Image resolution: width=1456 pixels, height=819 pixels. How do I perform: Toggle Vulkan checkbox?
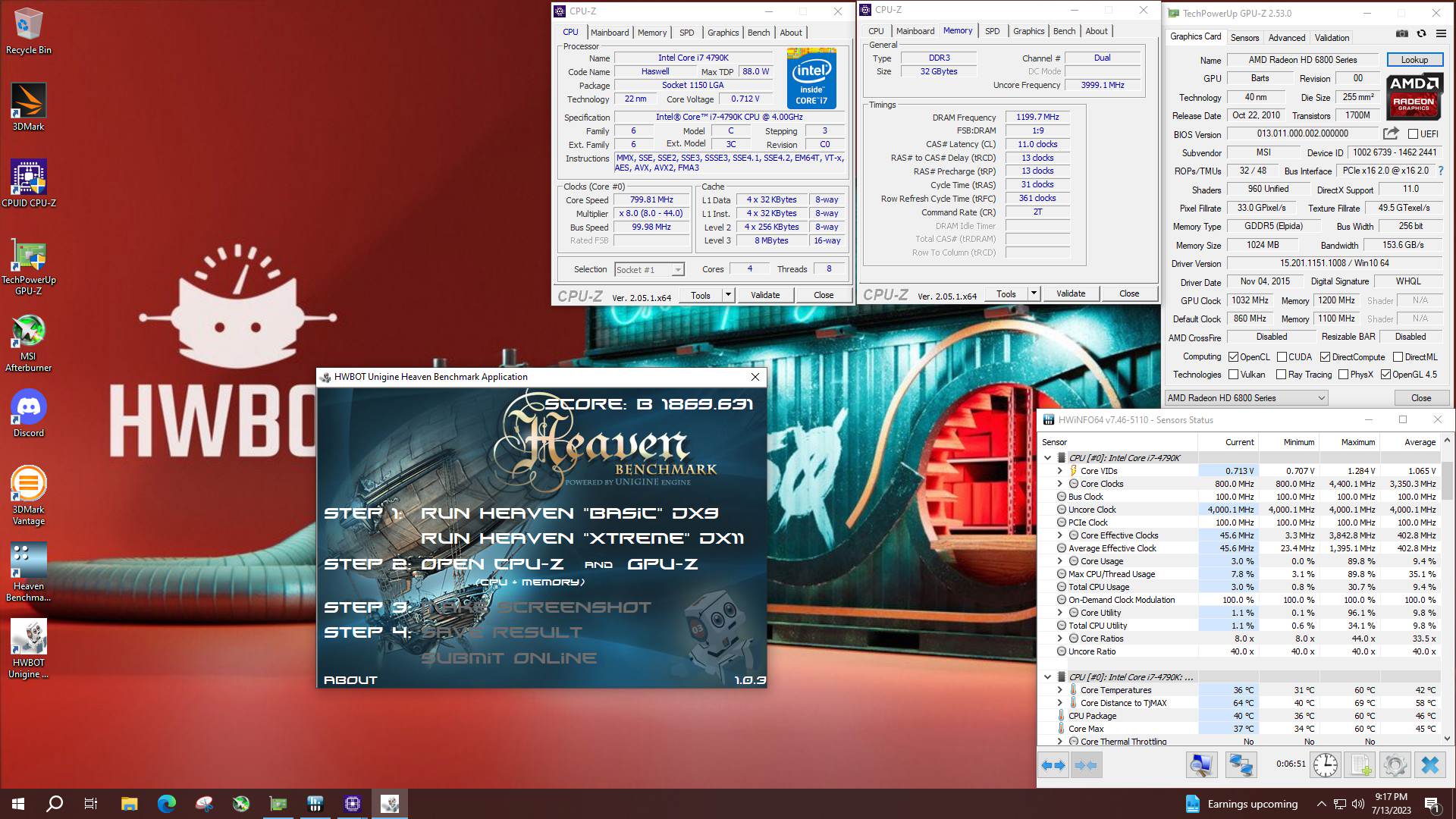(1234, 375)
